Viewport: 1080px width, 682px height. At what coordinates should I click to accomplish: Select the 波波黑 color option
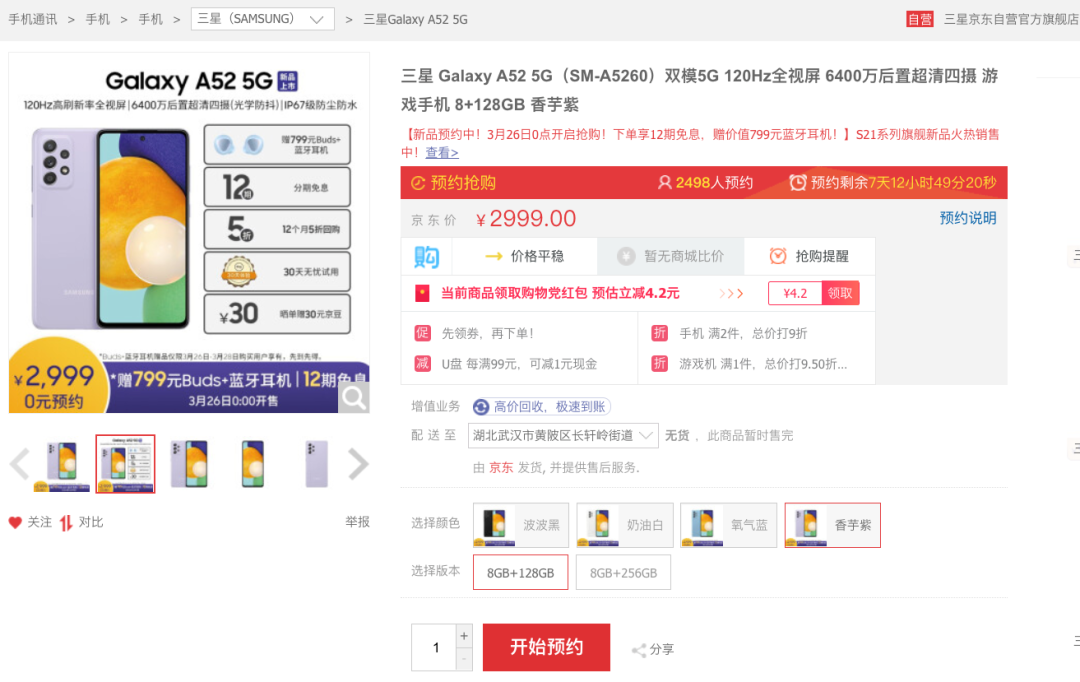[x=521, y=525]
